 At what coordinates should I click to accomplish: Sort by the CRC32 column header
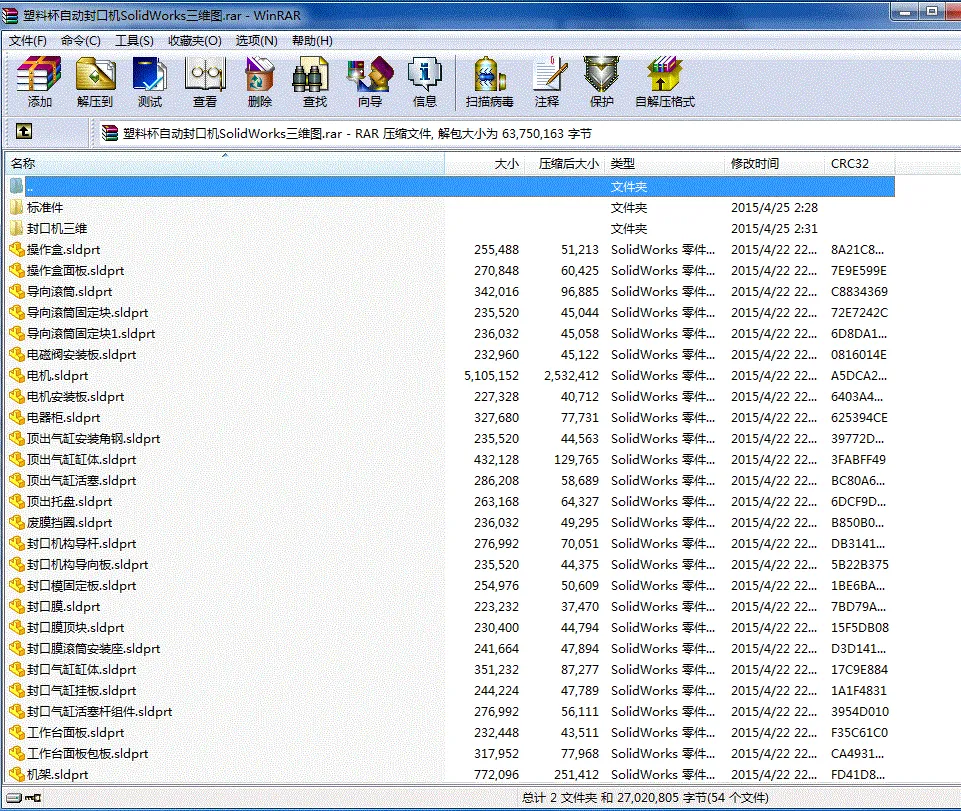pyautogui.click(x=860, y=164)
